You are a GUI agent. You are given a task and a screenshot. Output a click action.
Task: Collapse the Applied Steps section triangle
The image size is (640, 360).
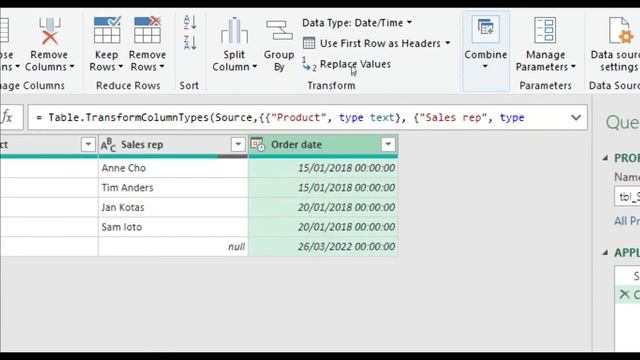point(605,253)
